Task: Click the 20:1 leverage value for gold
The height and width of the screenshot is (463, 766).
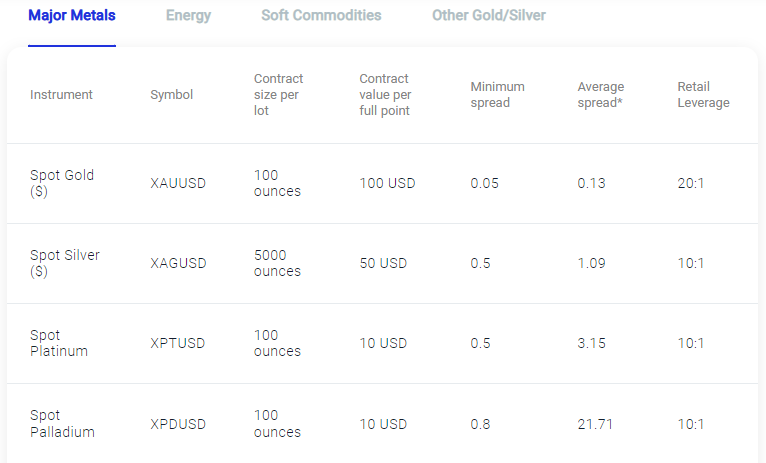Action: click(691, 184)
